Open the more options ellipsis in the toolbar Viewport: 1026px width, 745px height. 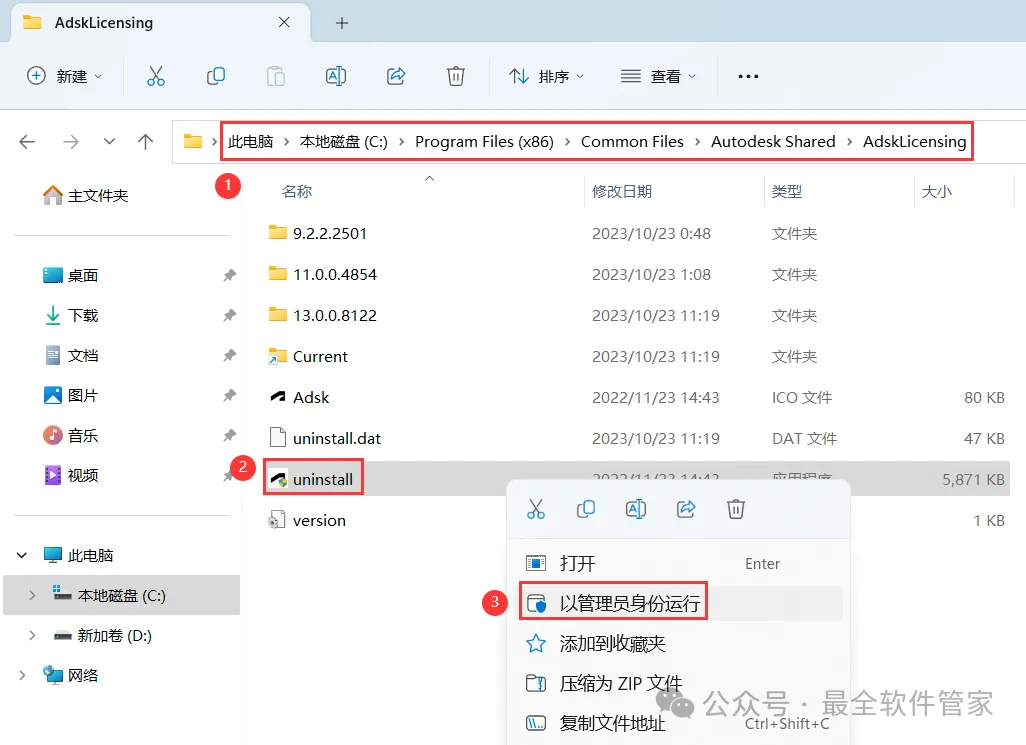pyautogui.click(x=748, y=76)
